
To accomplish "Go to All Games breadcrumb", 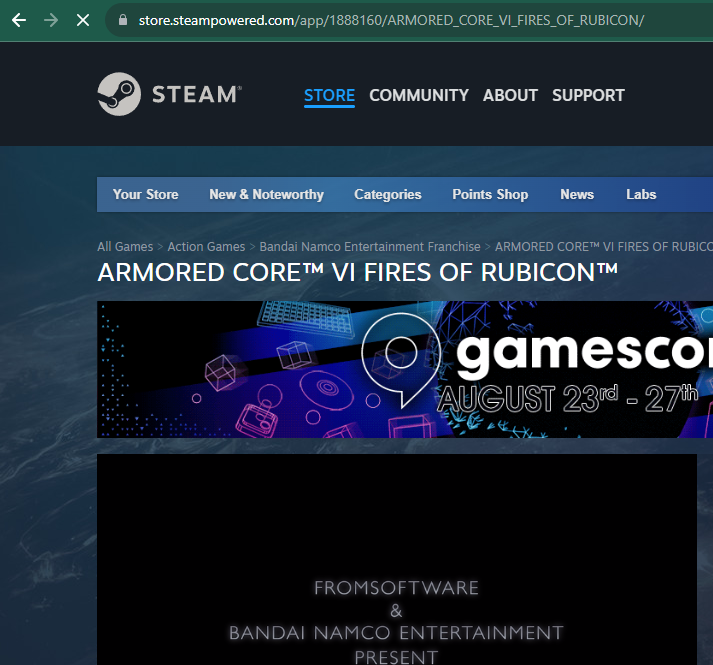I will coord(125,247).
